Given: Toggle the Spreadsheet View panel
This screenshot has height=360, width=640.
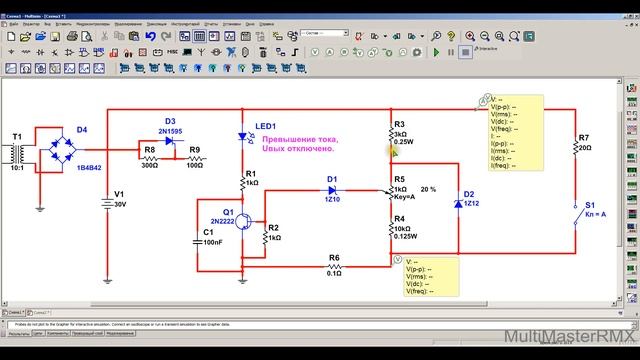Looking at the screenshot, I should coord(199,37).
